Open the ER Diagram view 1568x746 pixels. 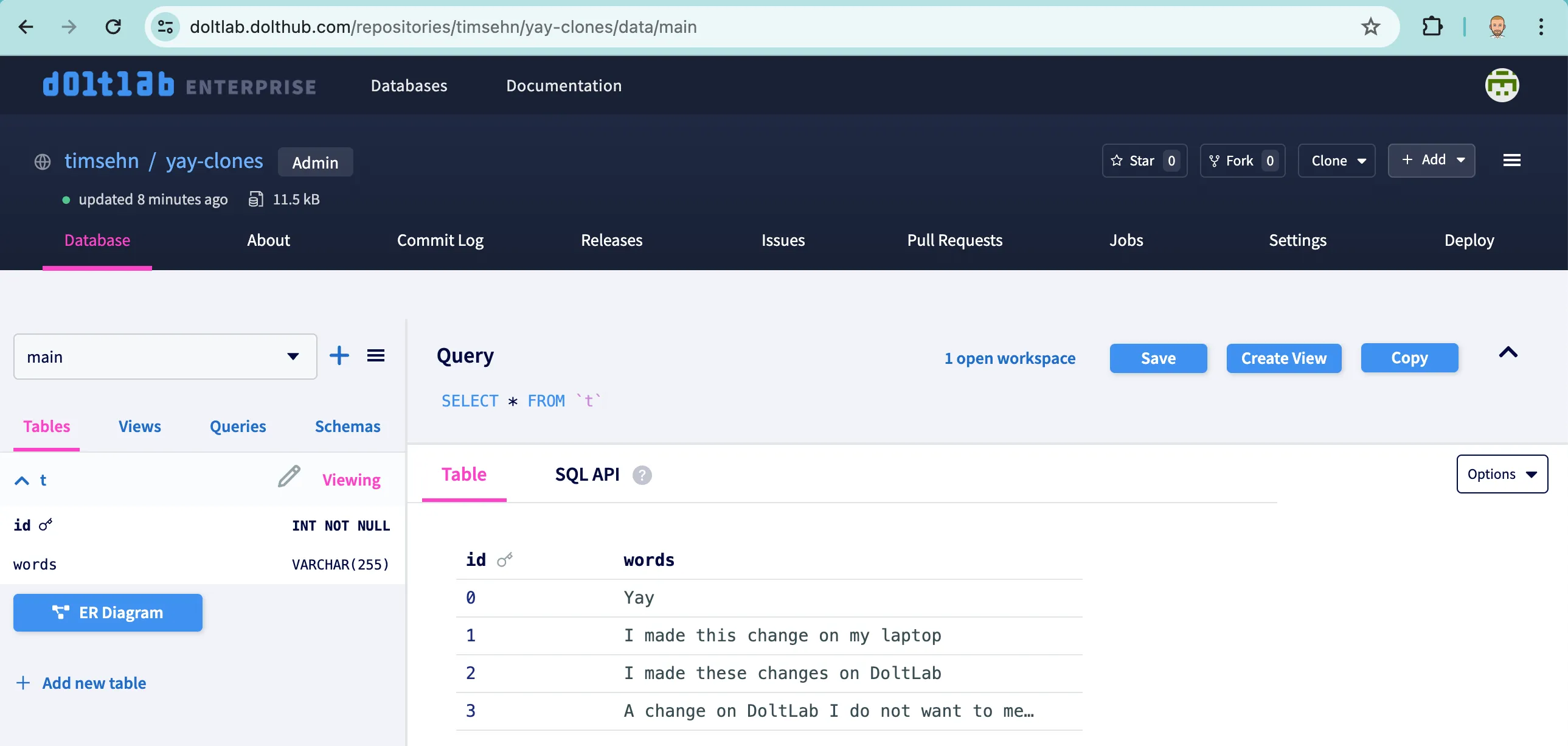[107, 613]
